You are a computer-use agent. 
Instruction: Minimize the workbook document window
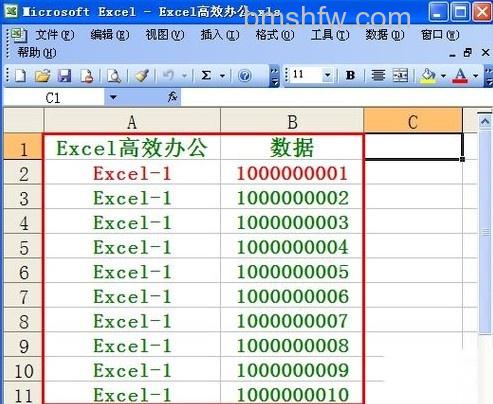click(x=452, y=54)
